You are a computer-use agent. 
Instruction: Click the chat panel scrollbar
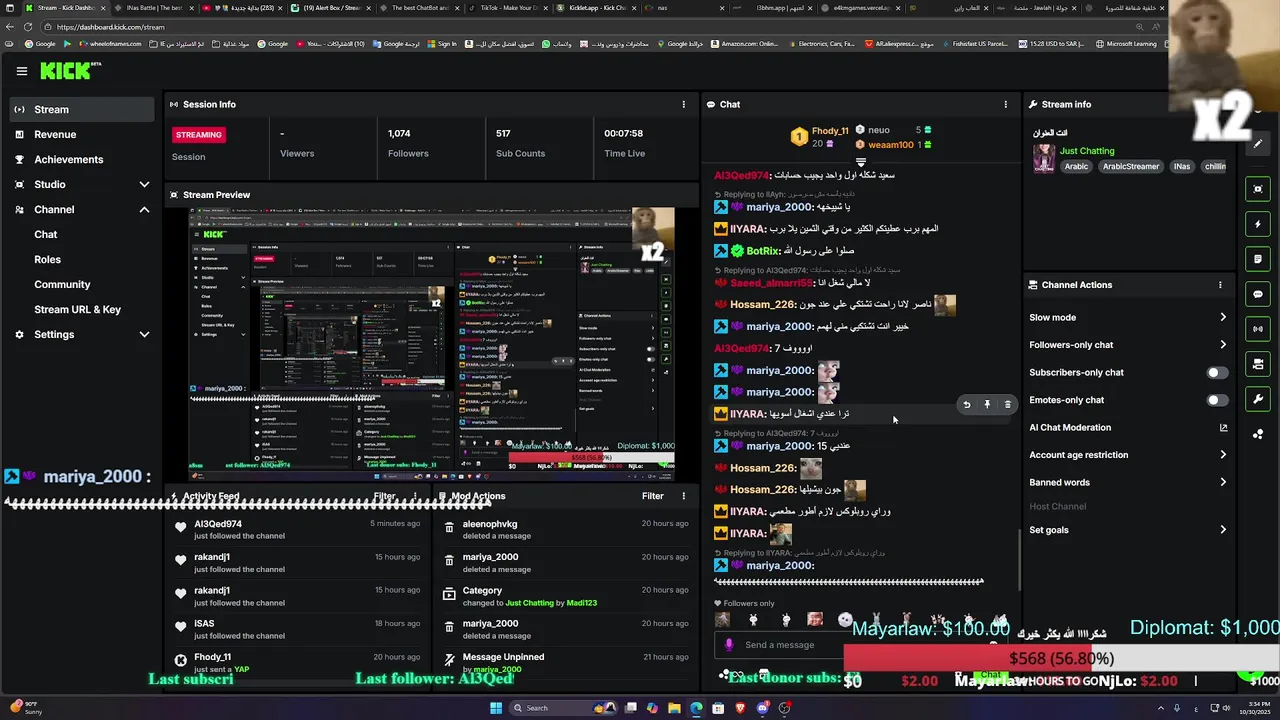click(x=1019, y=560)
